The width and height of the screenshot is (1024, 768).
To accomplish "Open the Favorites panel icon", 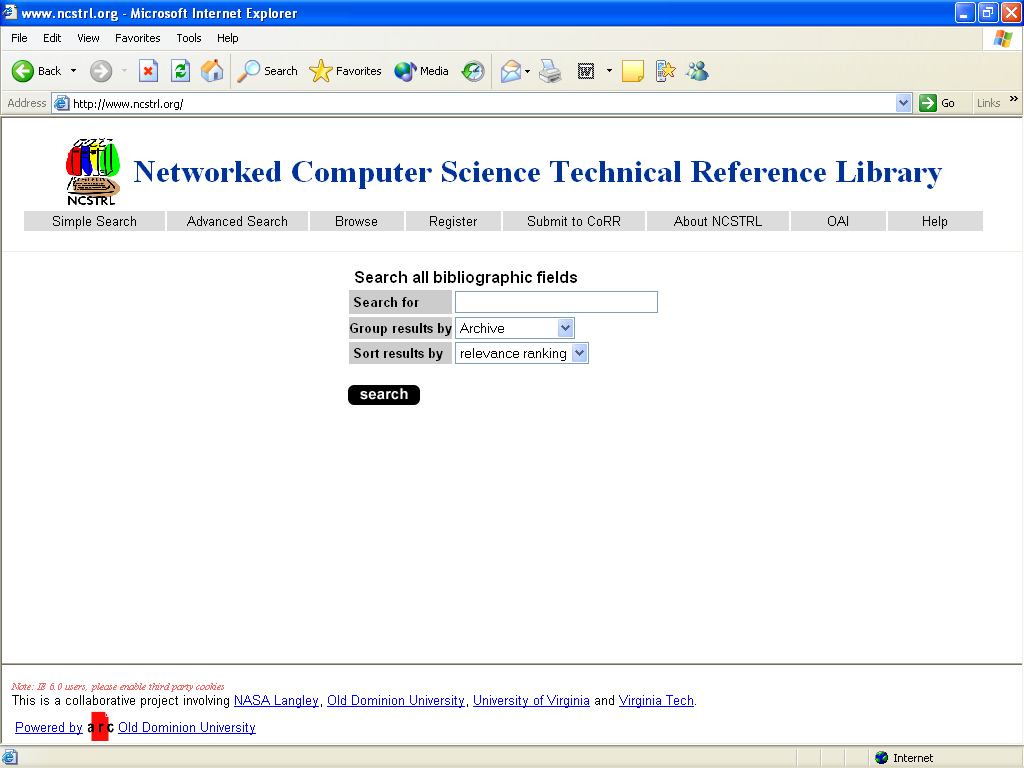I will coord(320,71).
